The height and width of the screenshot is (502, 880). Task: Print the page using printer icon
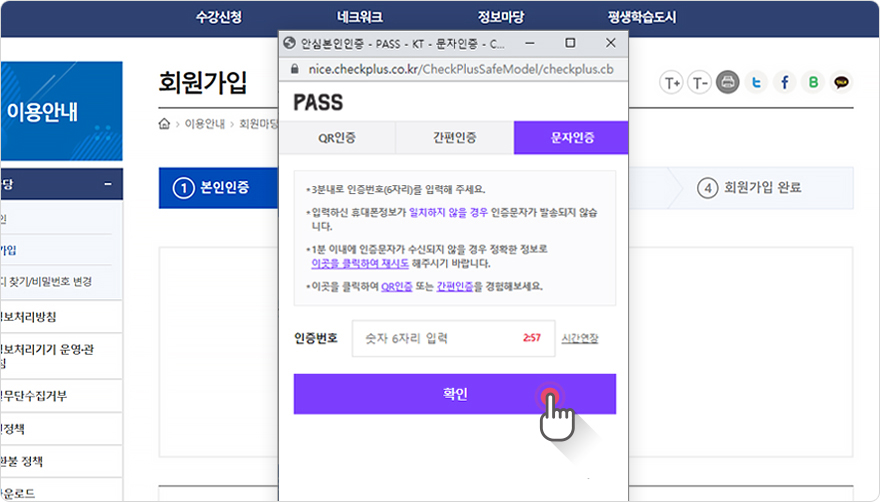coord(728,83)
